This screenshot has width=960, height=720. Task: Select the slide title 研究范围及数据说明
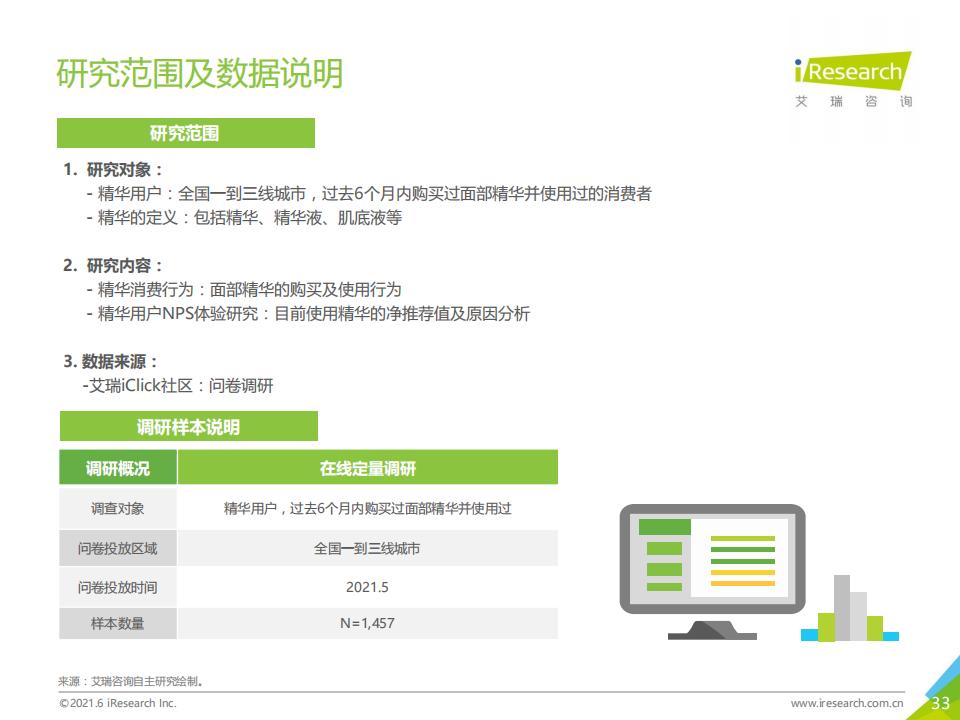[x=200, y=73]
